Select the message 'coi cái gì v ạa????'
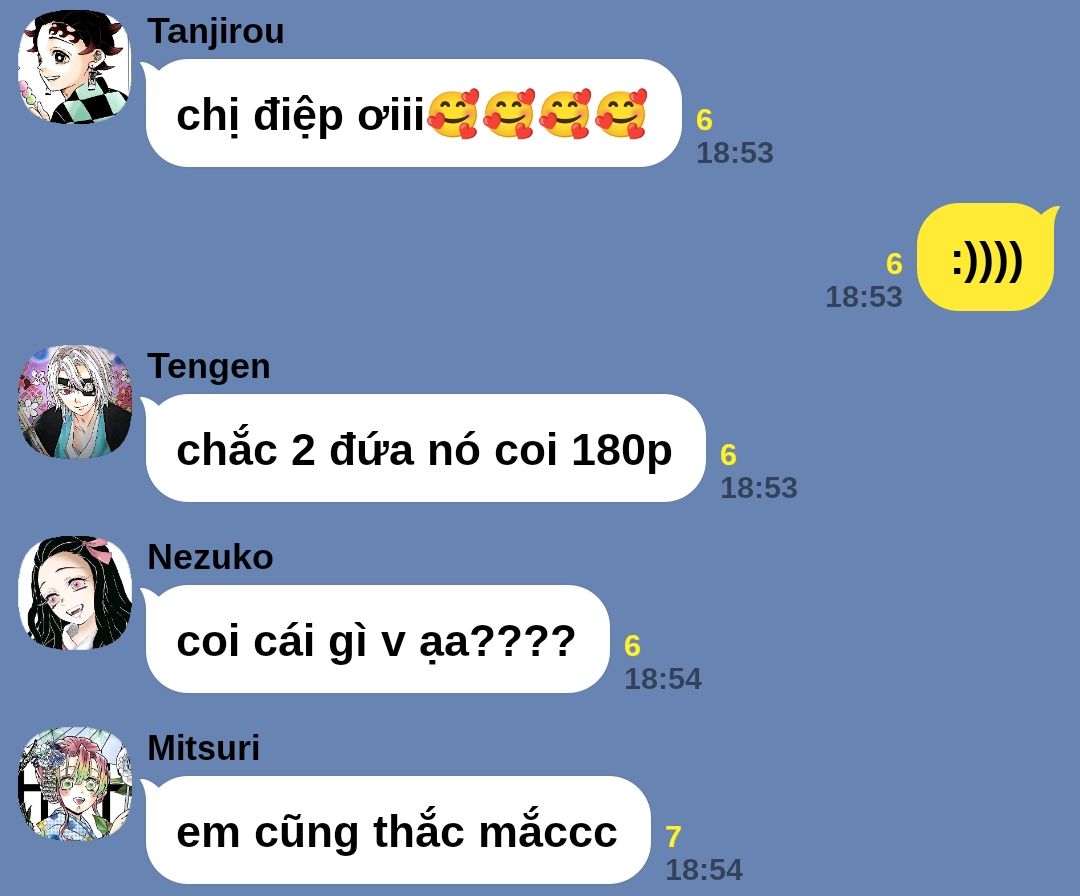 point(376,639)
